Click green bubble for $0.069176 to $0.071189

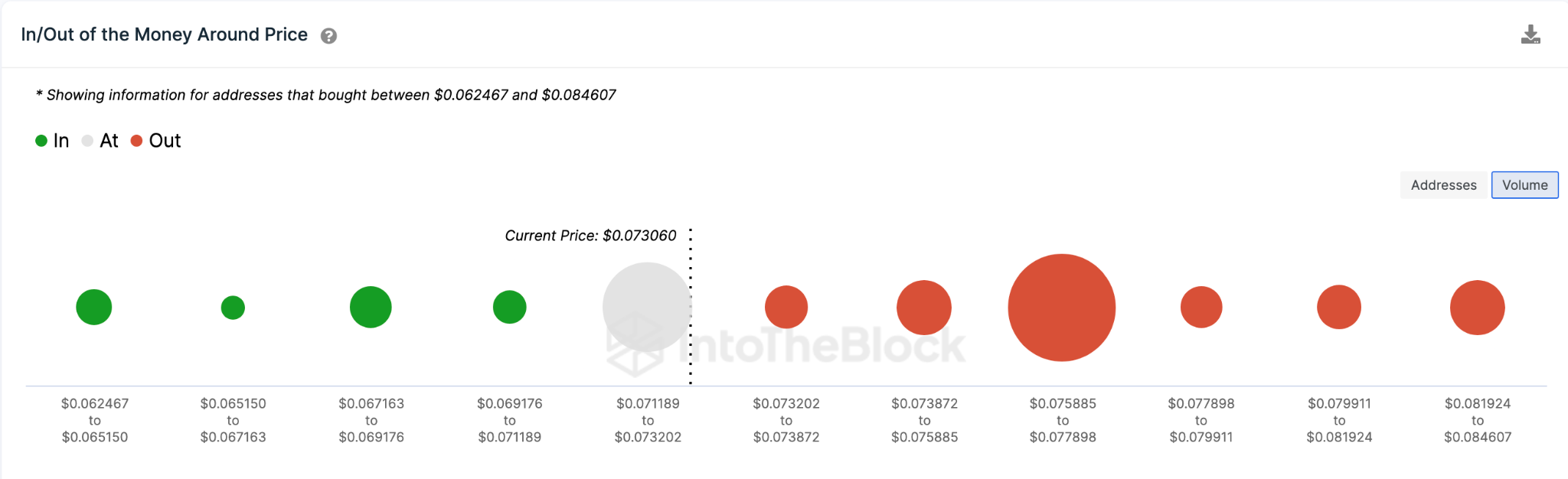tap(509, 308)
